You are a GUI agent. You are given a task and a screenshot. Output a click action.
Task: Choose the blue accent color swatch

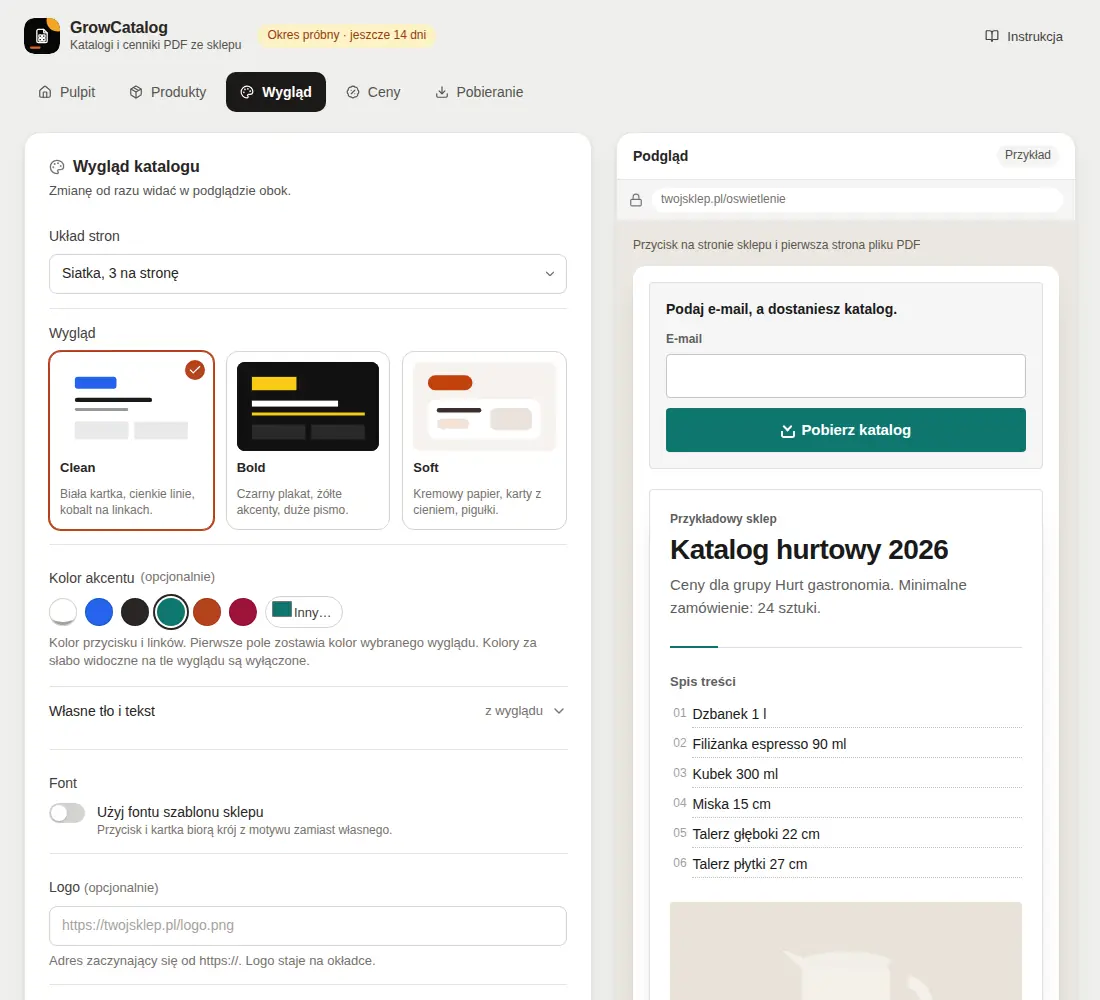99,612
